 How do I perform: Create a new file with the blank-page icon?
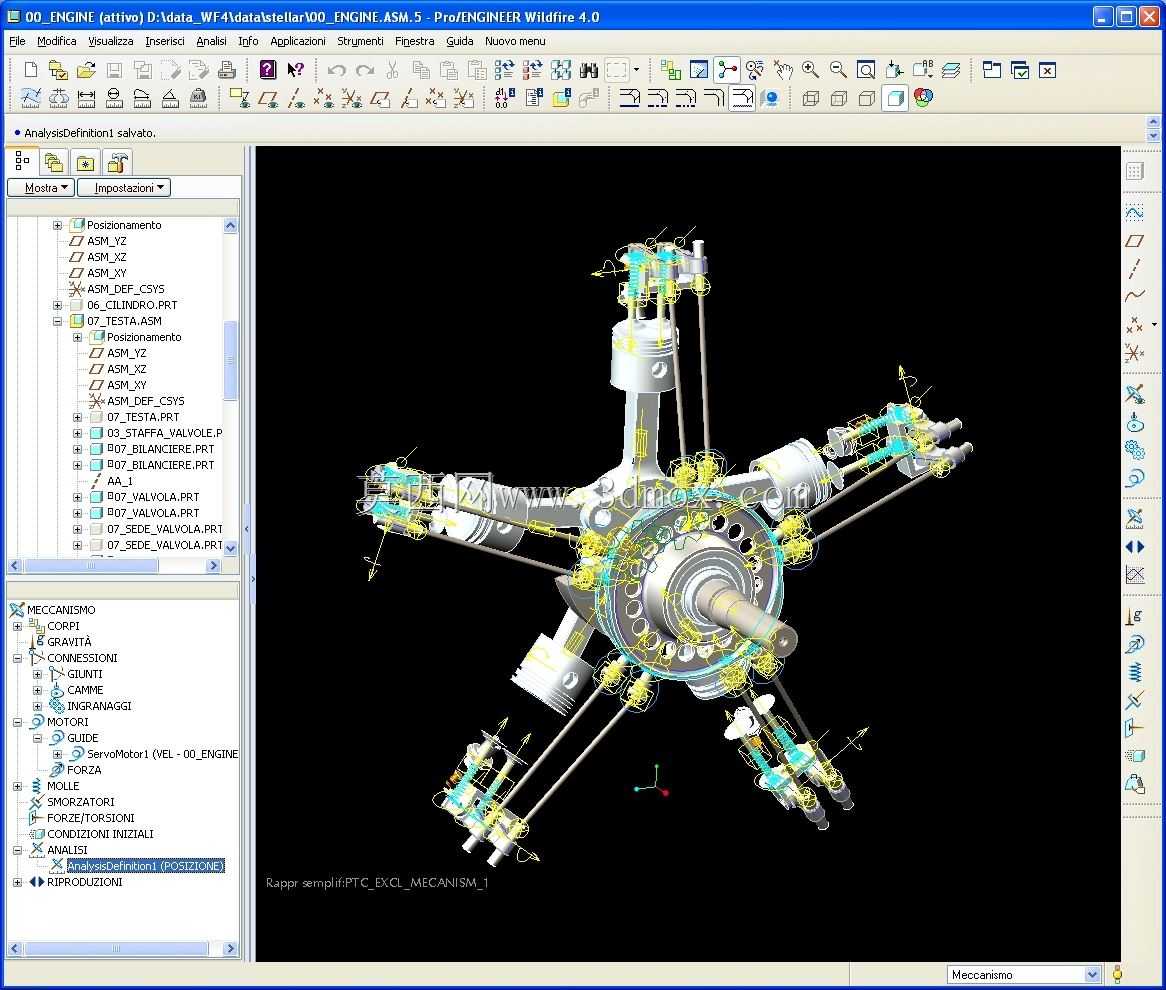(31, 70)
